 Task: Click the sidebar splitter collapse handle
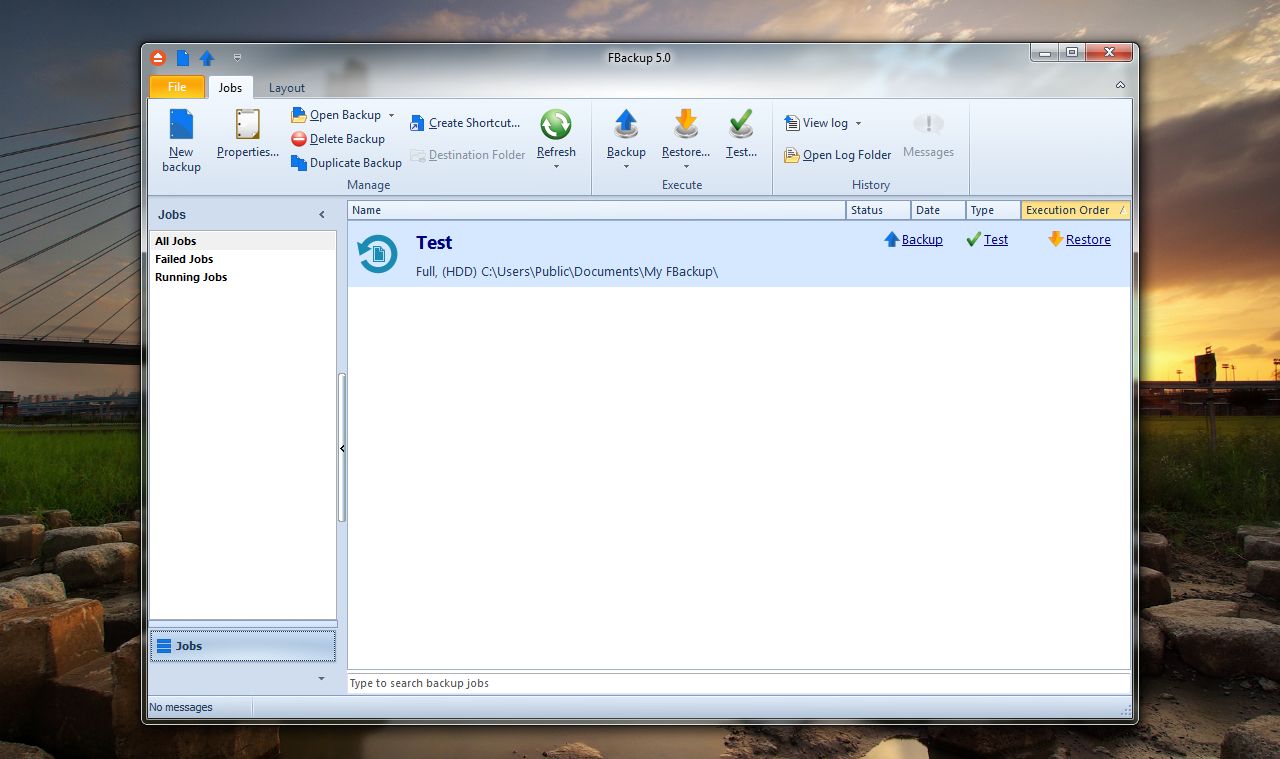coord(342,449)
